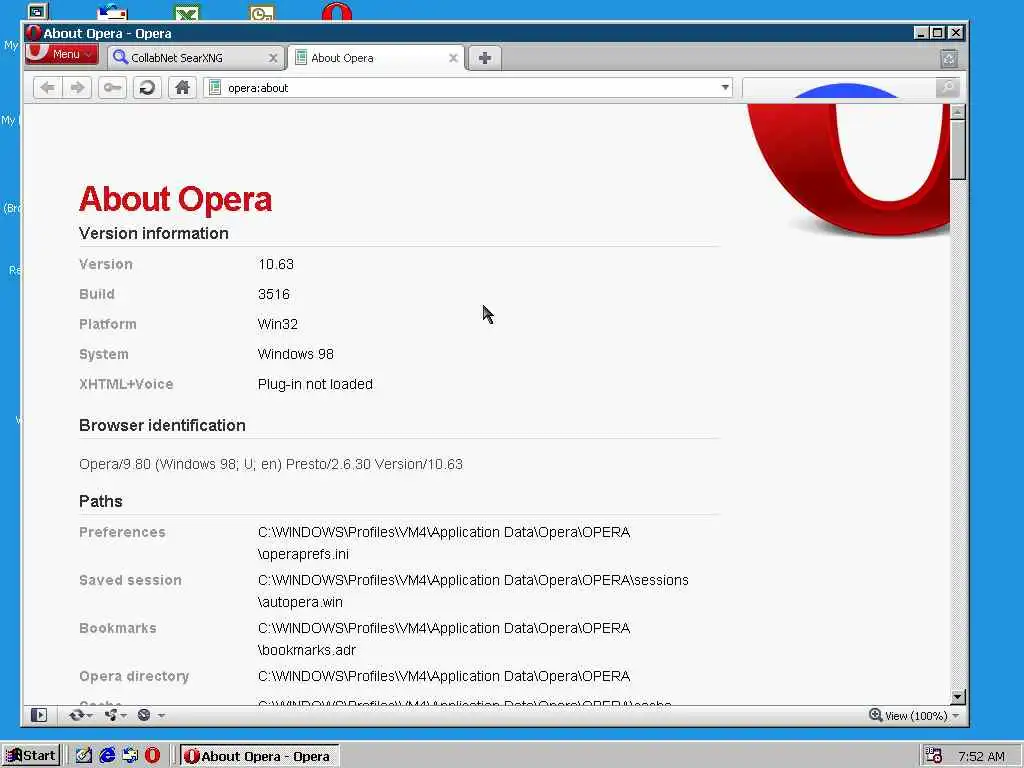Close the CollabNet SearXNG tab
The height and width of the screenshot is (768, 1024).
coord(273,58)
